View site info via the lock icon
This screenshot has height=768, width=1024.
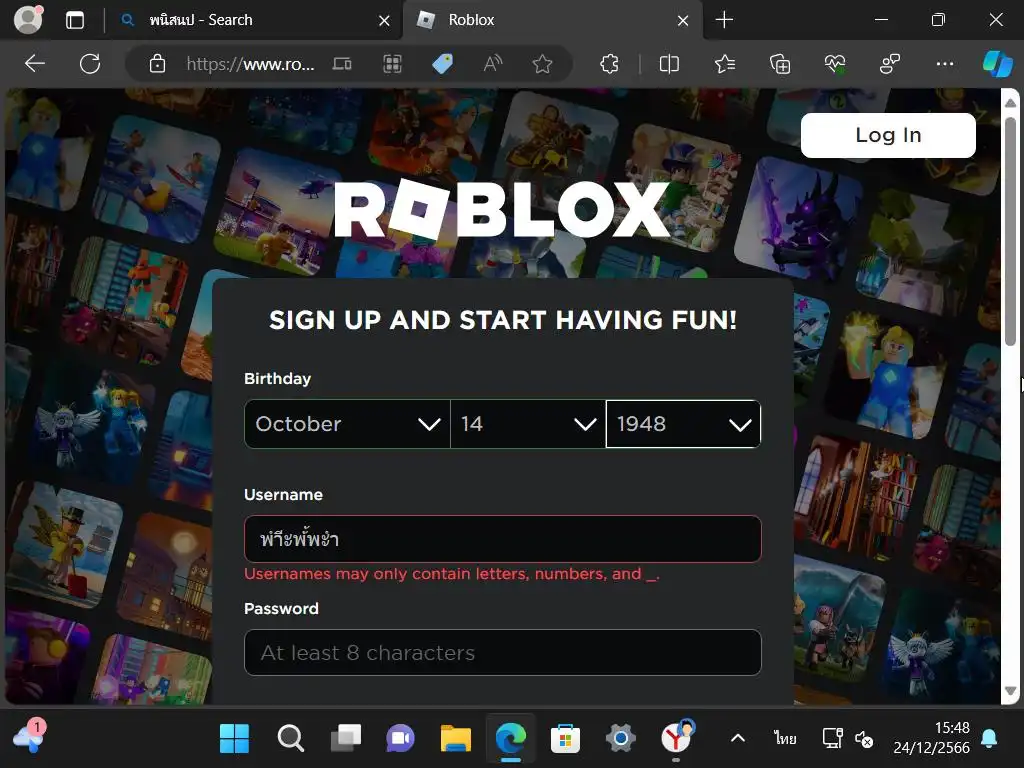[x=157, y=64]
